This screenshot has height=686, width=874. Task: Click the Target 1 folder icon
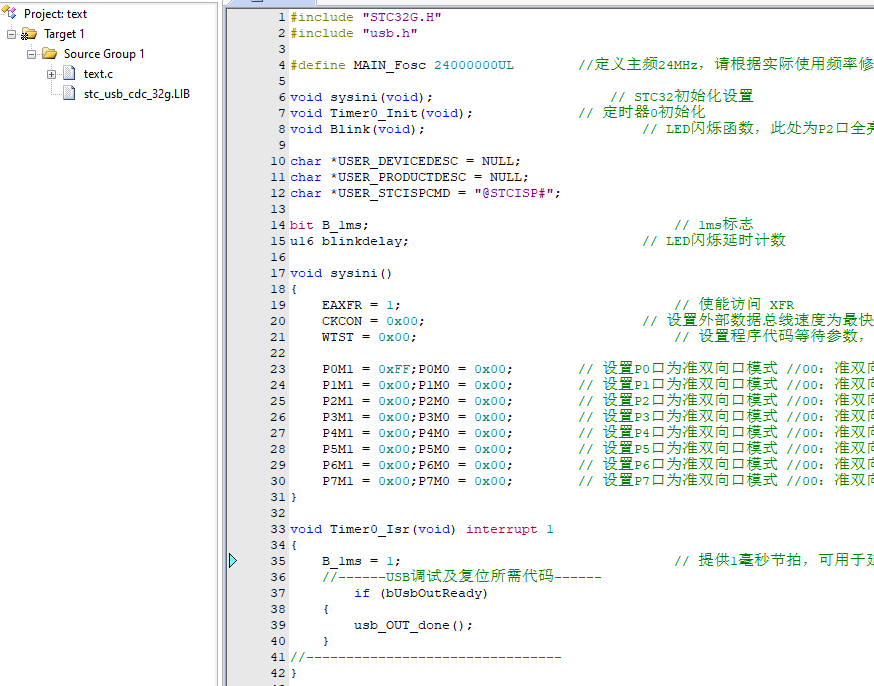click(29, 34)
